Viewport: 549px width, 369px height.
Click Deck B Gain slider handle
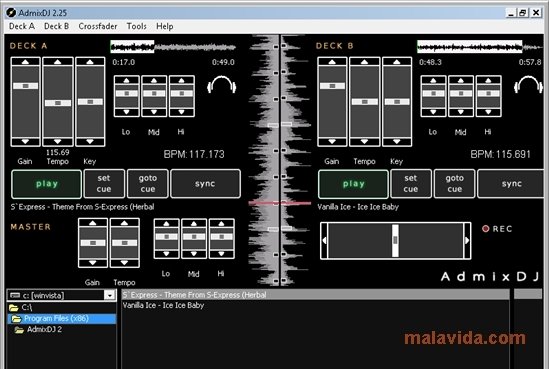coord(332,86)
